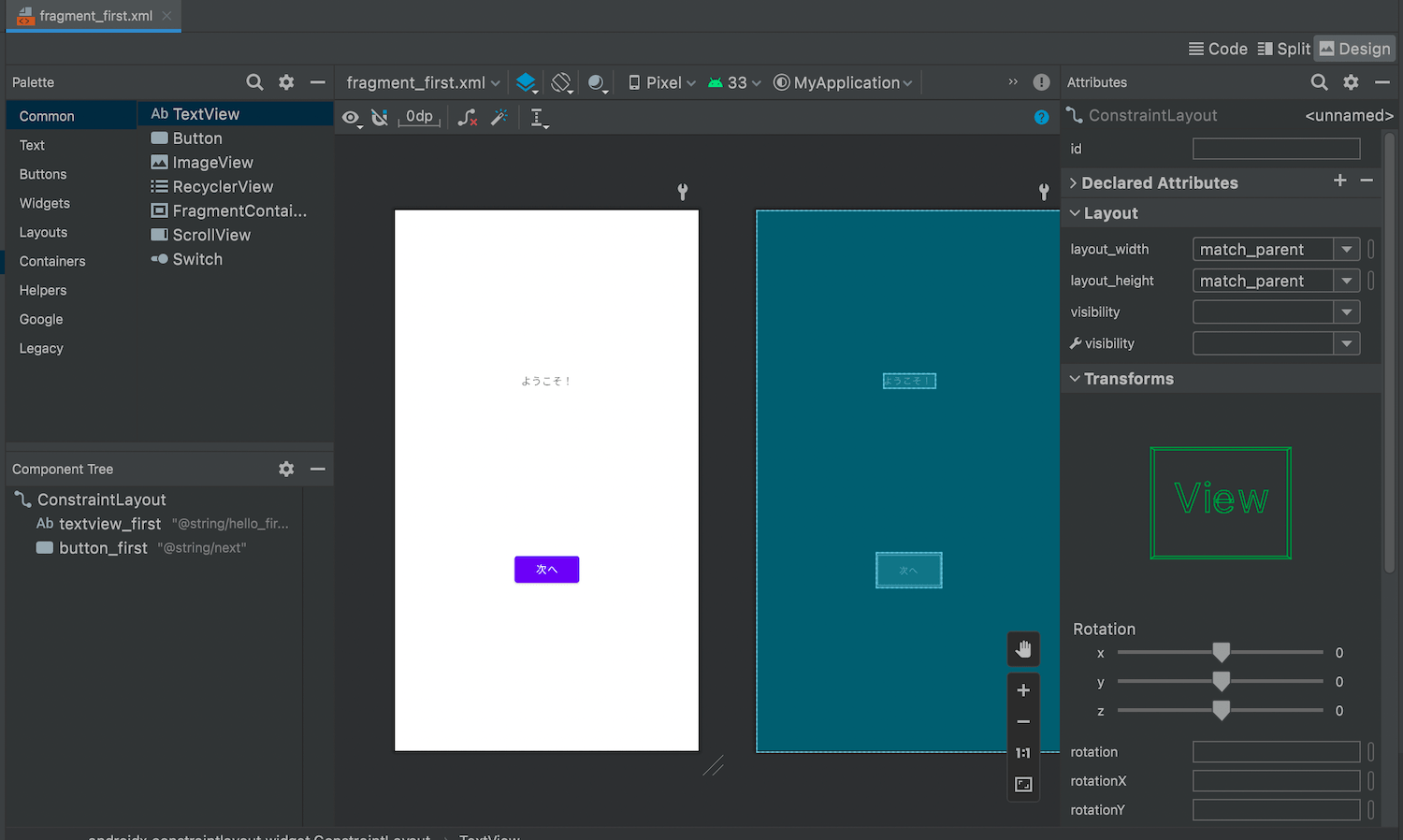Clear all constraints icon

[467, 118]
